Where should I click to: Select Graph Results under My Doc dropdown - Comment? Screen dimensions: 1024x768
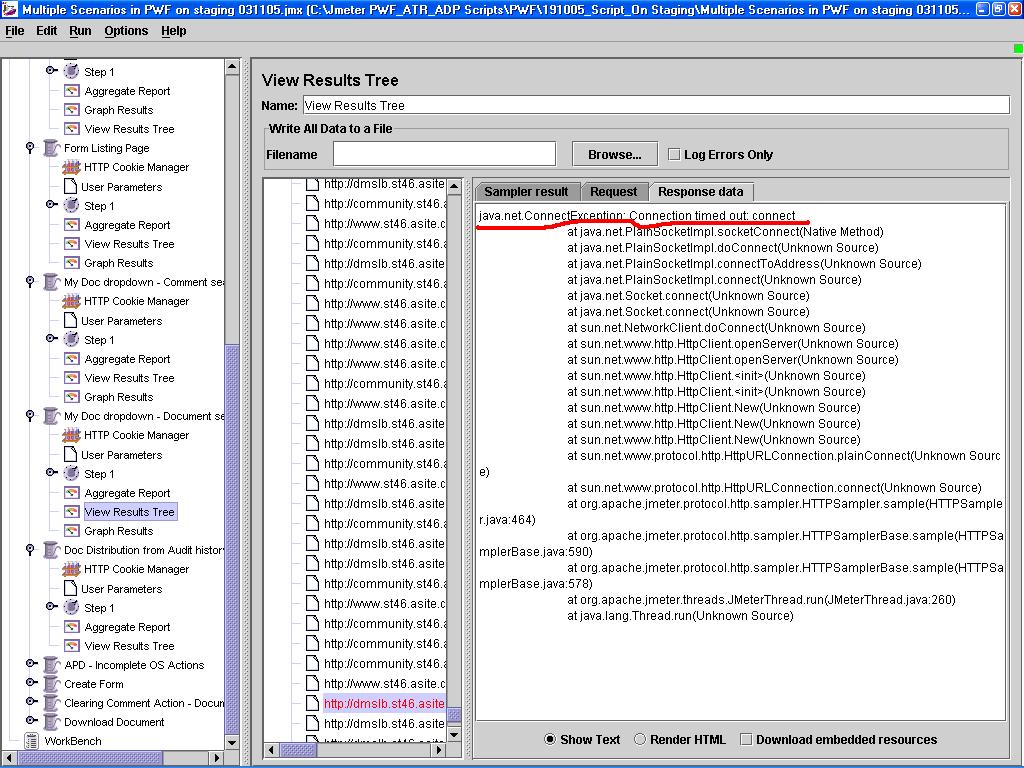[118, 396]
